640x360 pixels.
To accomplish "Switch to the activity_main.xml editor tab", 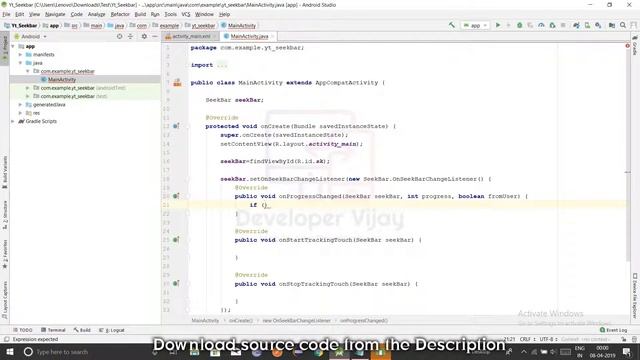I will tap(191, 36).
